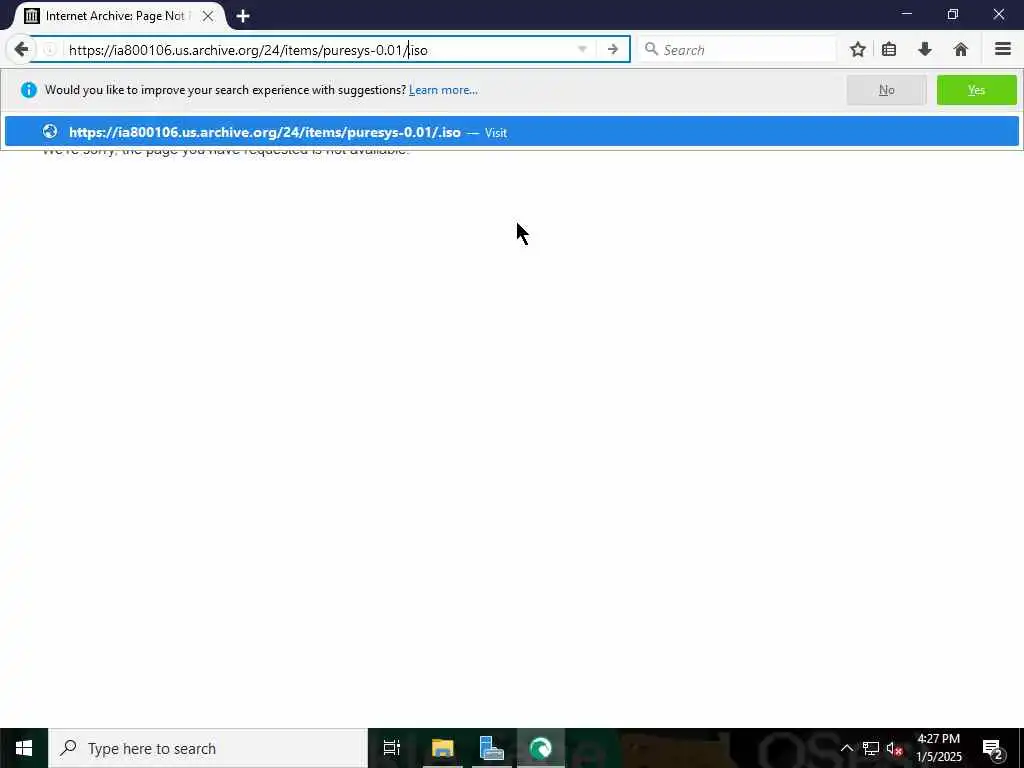Screen dimensions: 1024x768
Task: Show bookmarks list icon
Action: [889, 50]
